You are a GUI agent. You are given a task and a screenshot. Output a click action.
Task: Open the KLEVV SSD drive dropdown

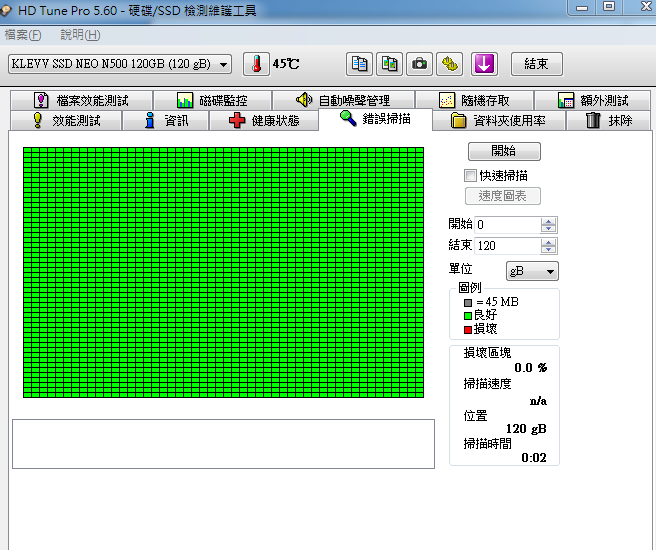120,64
